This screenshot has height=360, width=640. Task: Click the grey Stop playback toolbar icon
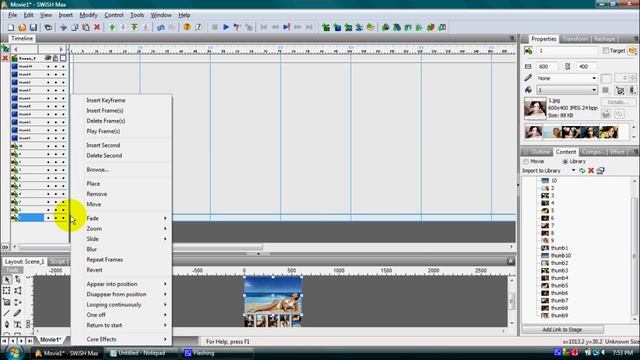215,27
